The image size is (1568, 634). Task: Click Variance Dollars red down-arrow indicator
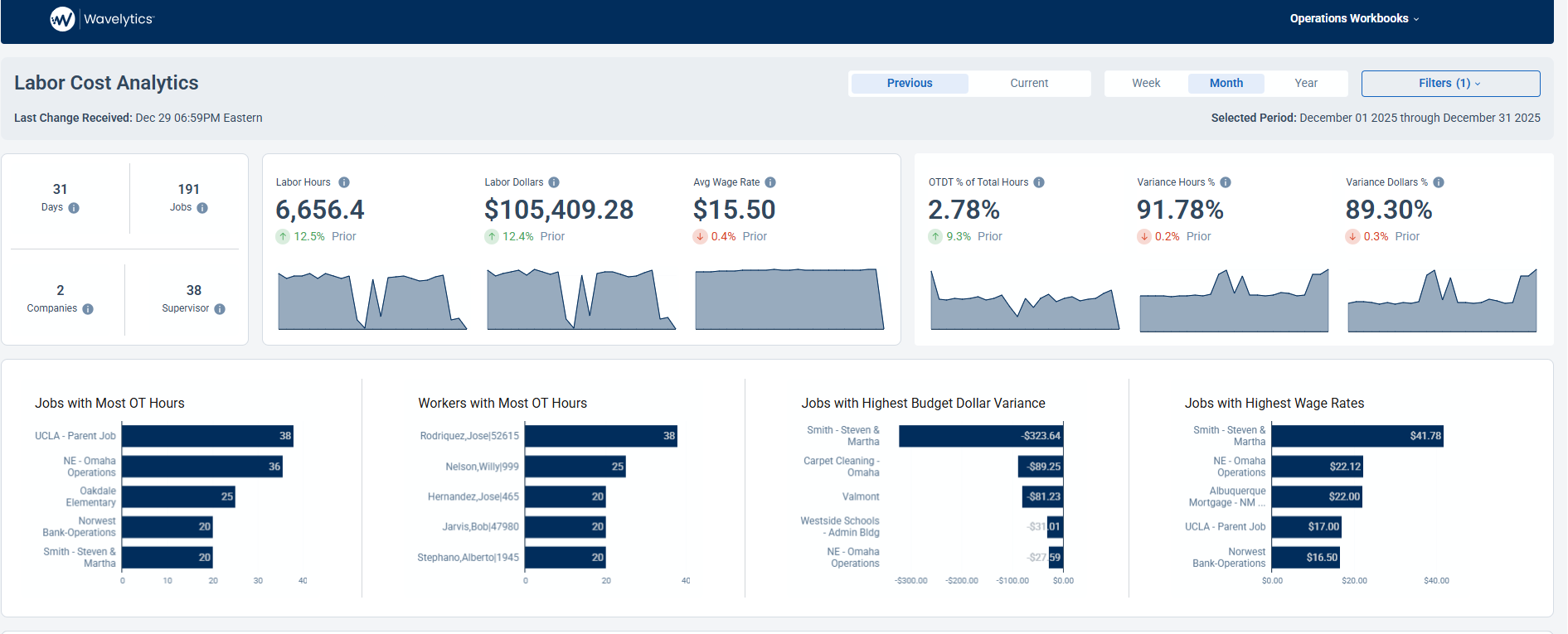[1353, 237]
